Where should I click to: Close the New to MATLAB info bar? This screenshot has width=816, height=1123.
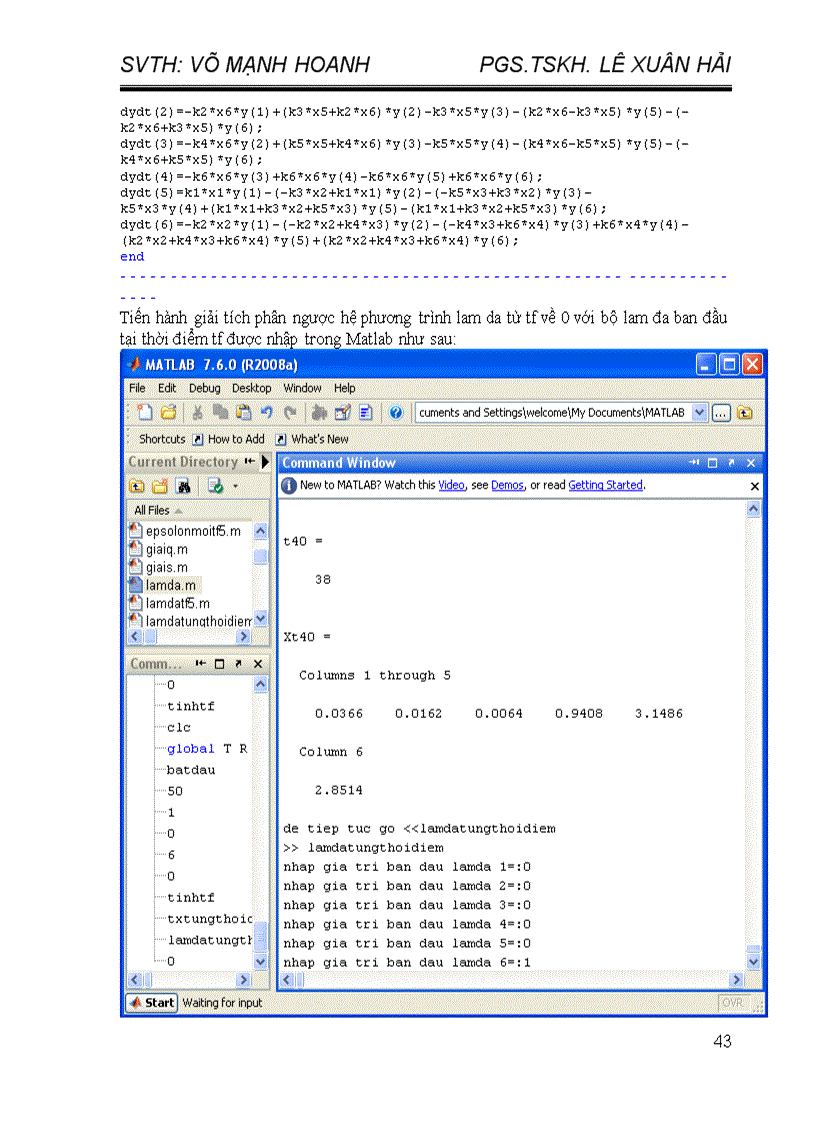[754, 486]
